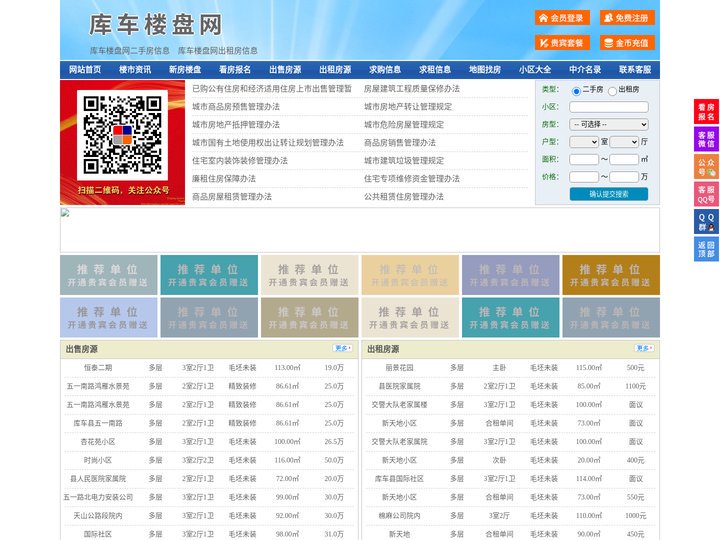Open the 求租信息 navigation item
Image resolution: width=720 pixels, height=540 pixels.
click(x=435, y=70)
